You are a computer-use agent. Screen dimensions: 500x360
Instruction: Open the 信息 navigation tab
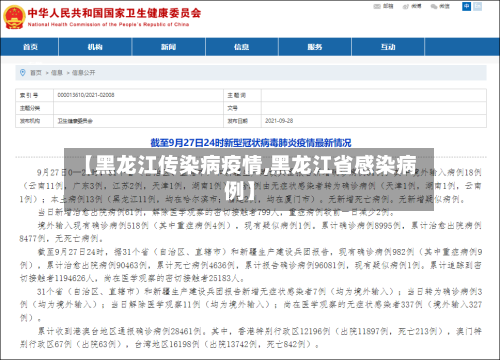click(242, 47)
